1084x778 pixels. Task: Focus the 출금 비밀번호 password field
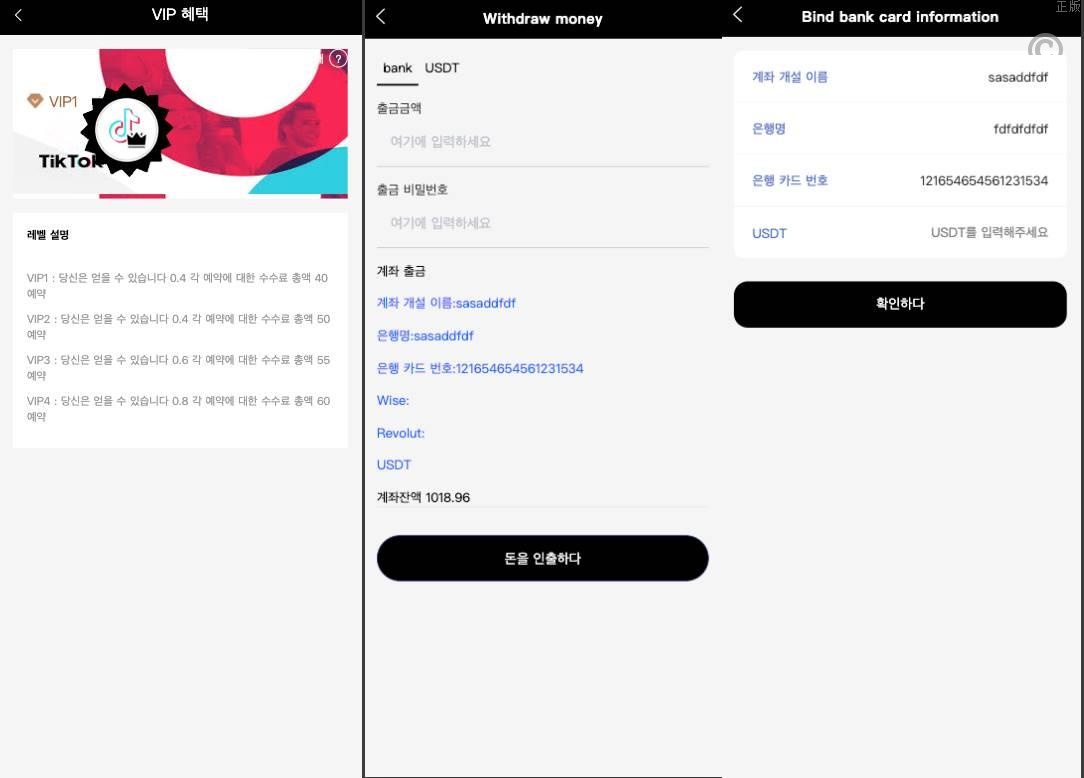543,223
